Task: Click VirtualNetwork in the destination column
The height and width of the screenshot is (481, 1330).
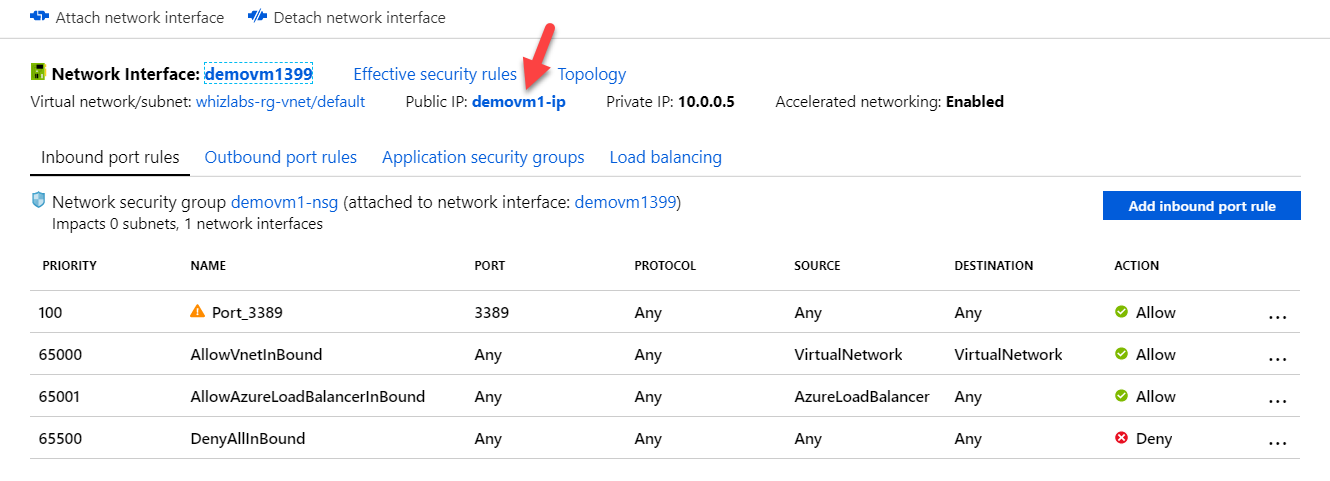Action: (1008, 354)
